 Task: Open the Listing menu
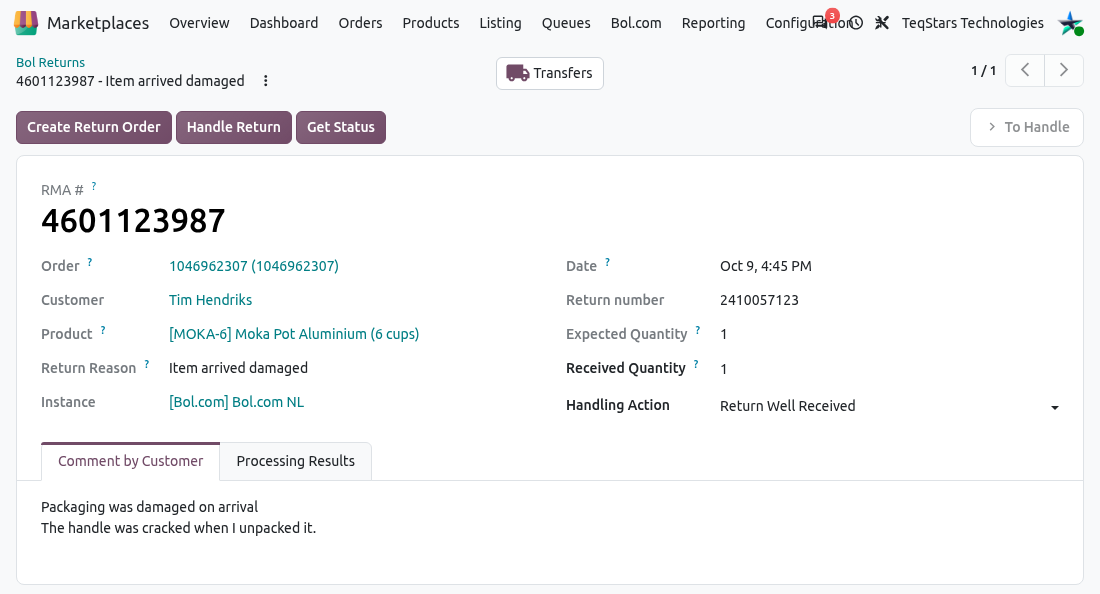[x=500, y=23]
